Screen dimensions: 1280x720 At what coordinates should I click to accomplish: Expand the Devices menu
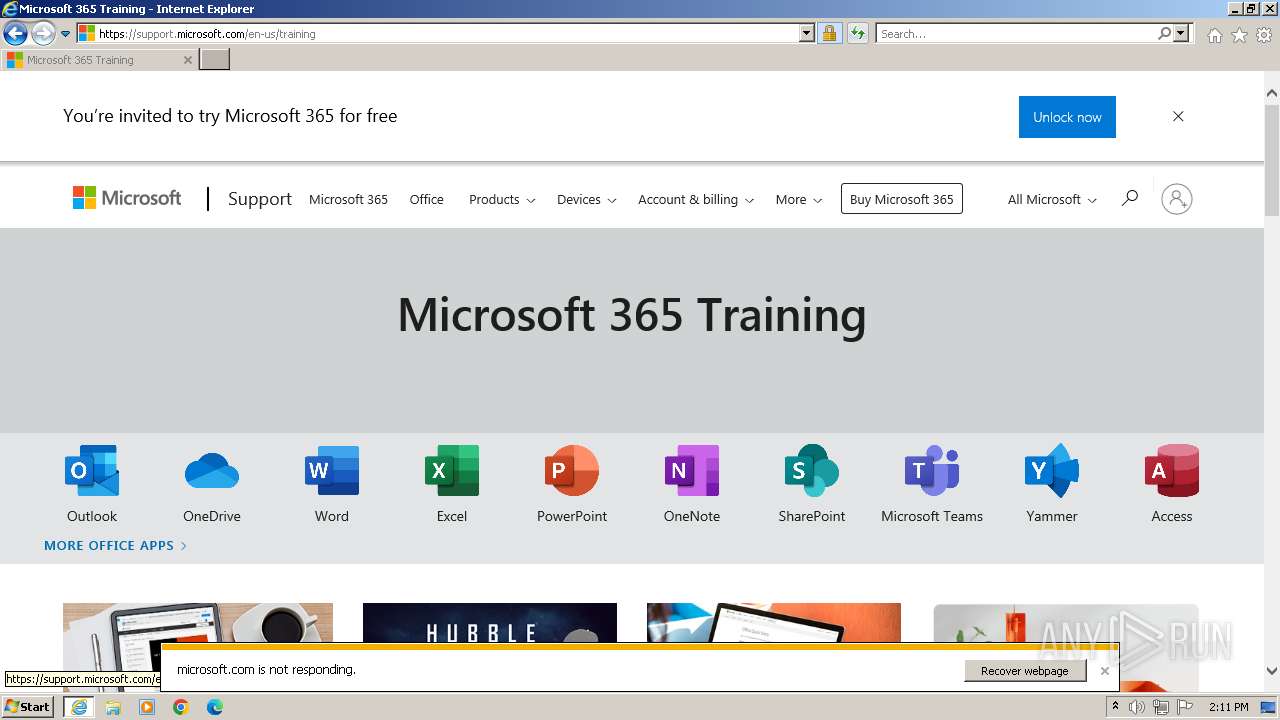pos(587,199)
